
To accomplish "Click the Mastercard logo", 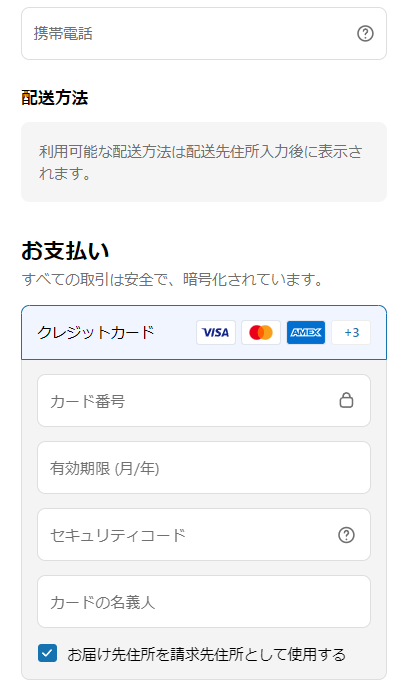I will point(261,332).
